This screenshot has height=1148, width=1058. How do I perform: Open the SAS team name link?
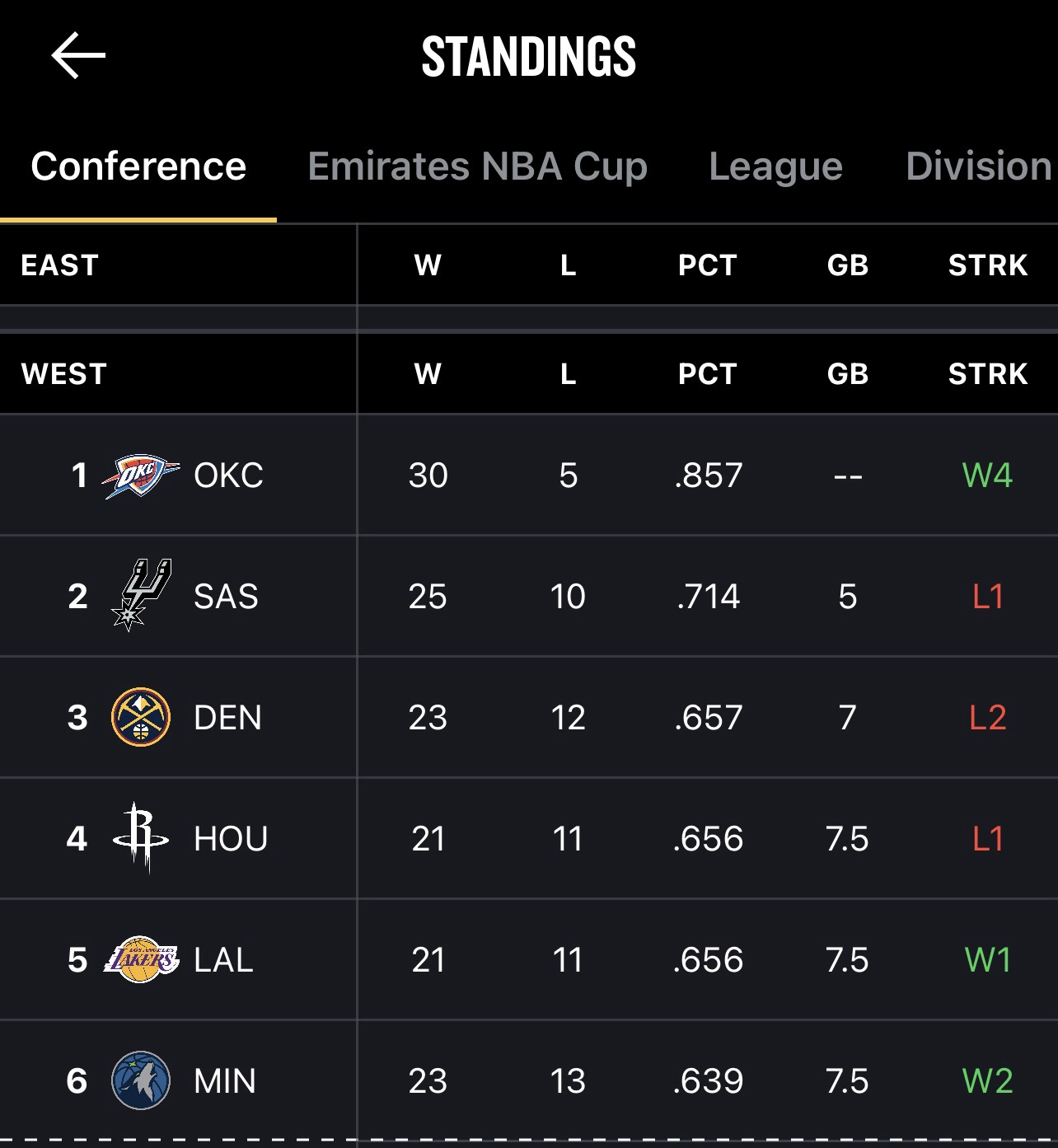tap(226, 597)
